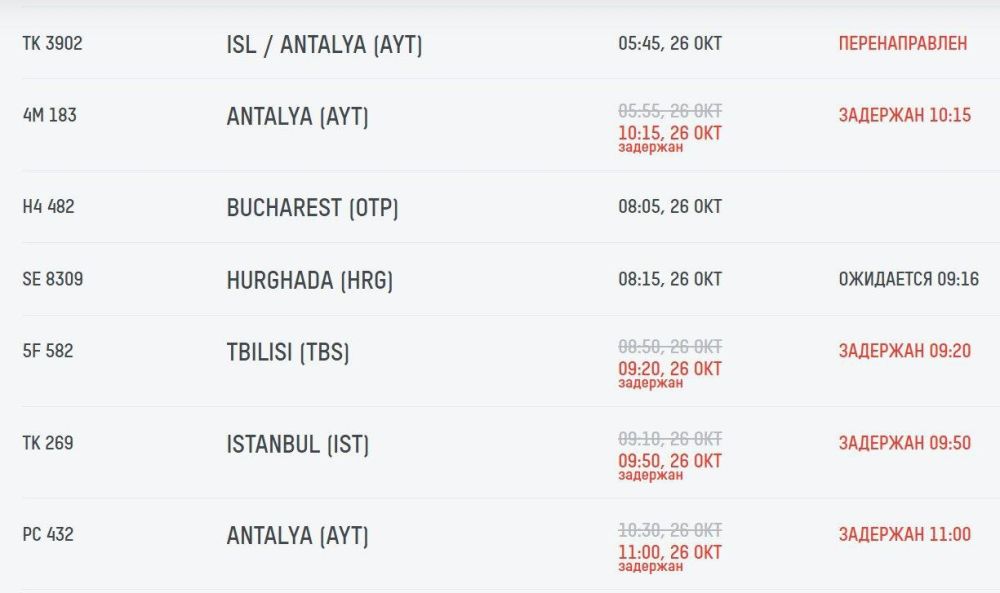Click flight number SE 8309
Viewport: 1000px width, 593px height.
point(53,279)
